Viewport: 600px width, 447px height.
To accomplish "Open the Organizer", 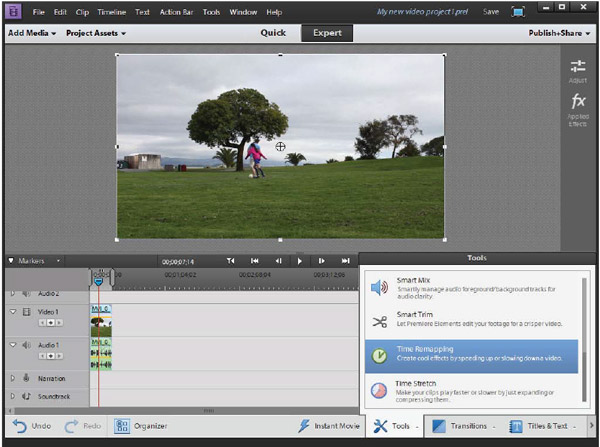I will pyautogui.click(x=141, y=426).
